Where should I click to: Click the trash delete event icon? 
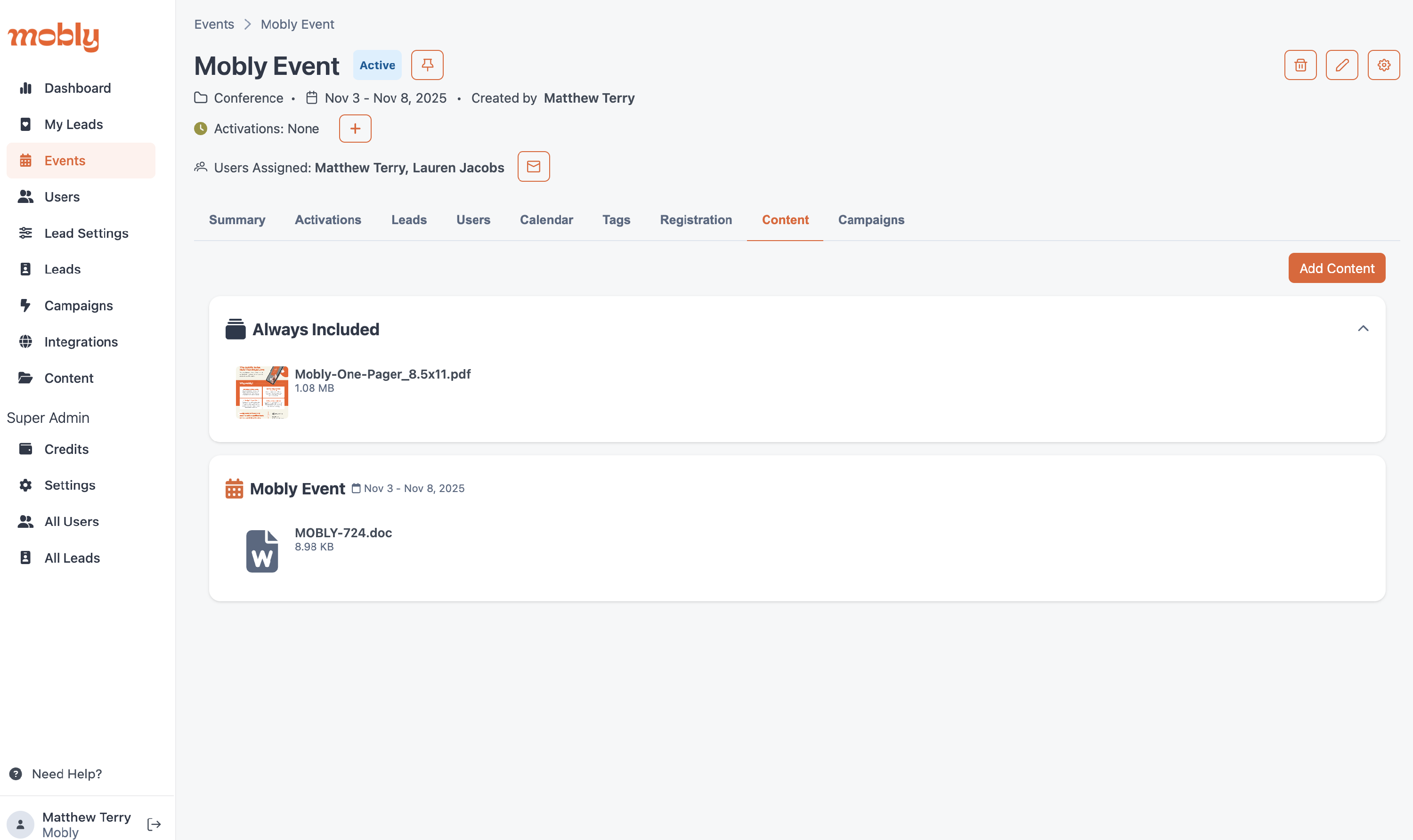click(1300, 65)
